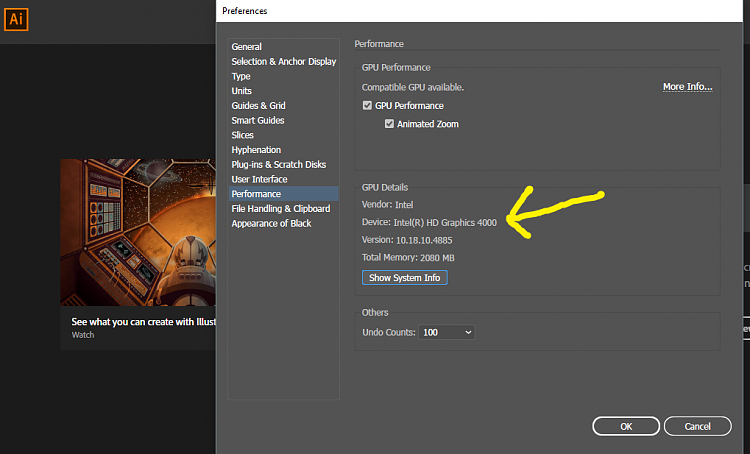Click the Adobe Illustrator Ai logo
750x454 pixels.
tap(16, 20)
